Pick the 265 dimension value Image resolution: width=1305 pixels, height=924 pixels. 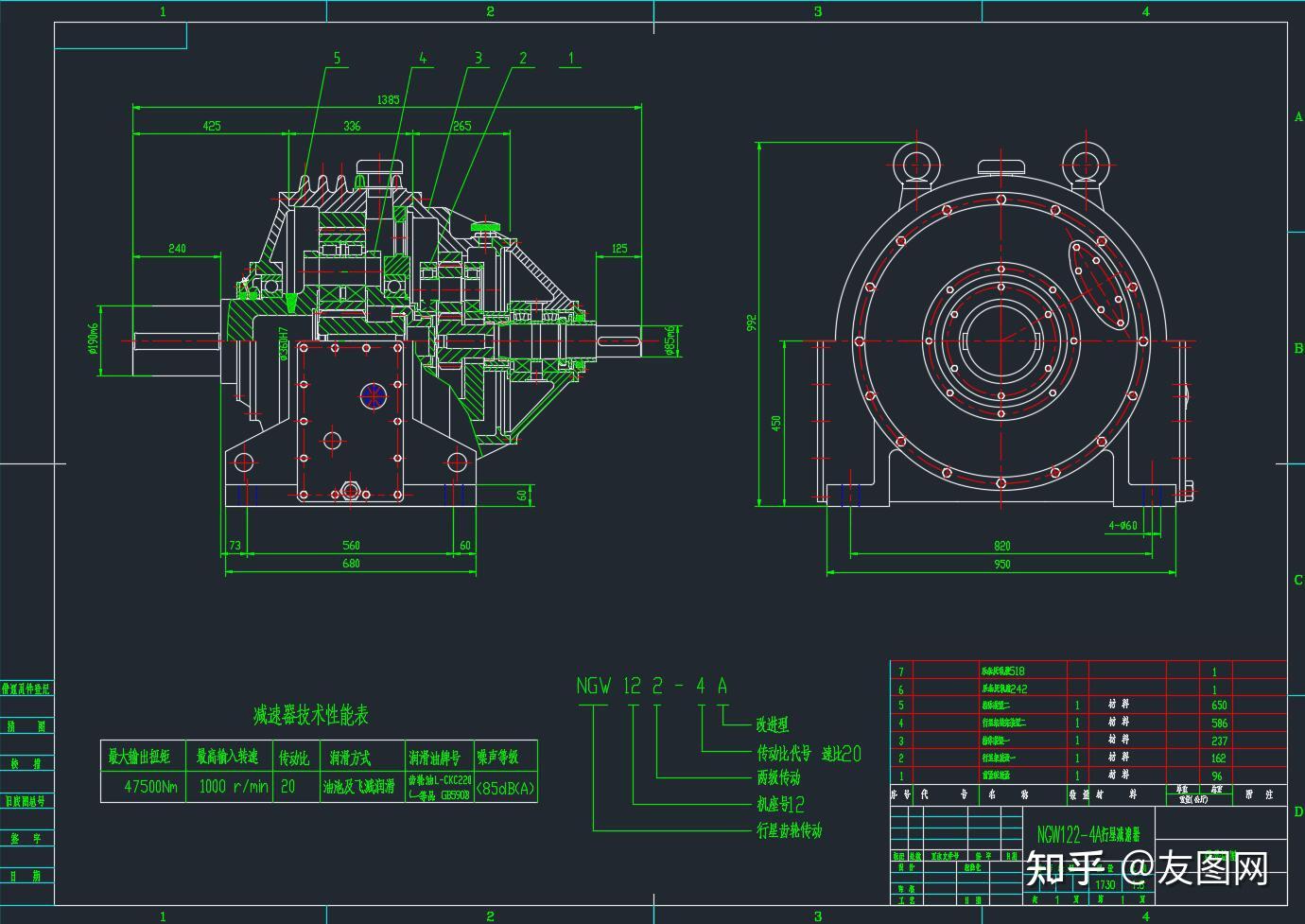point(461,126)
